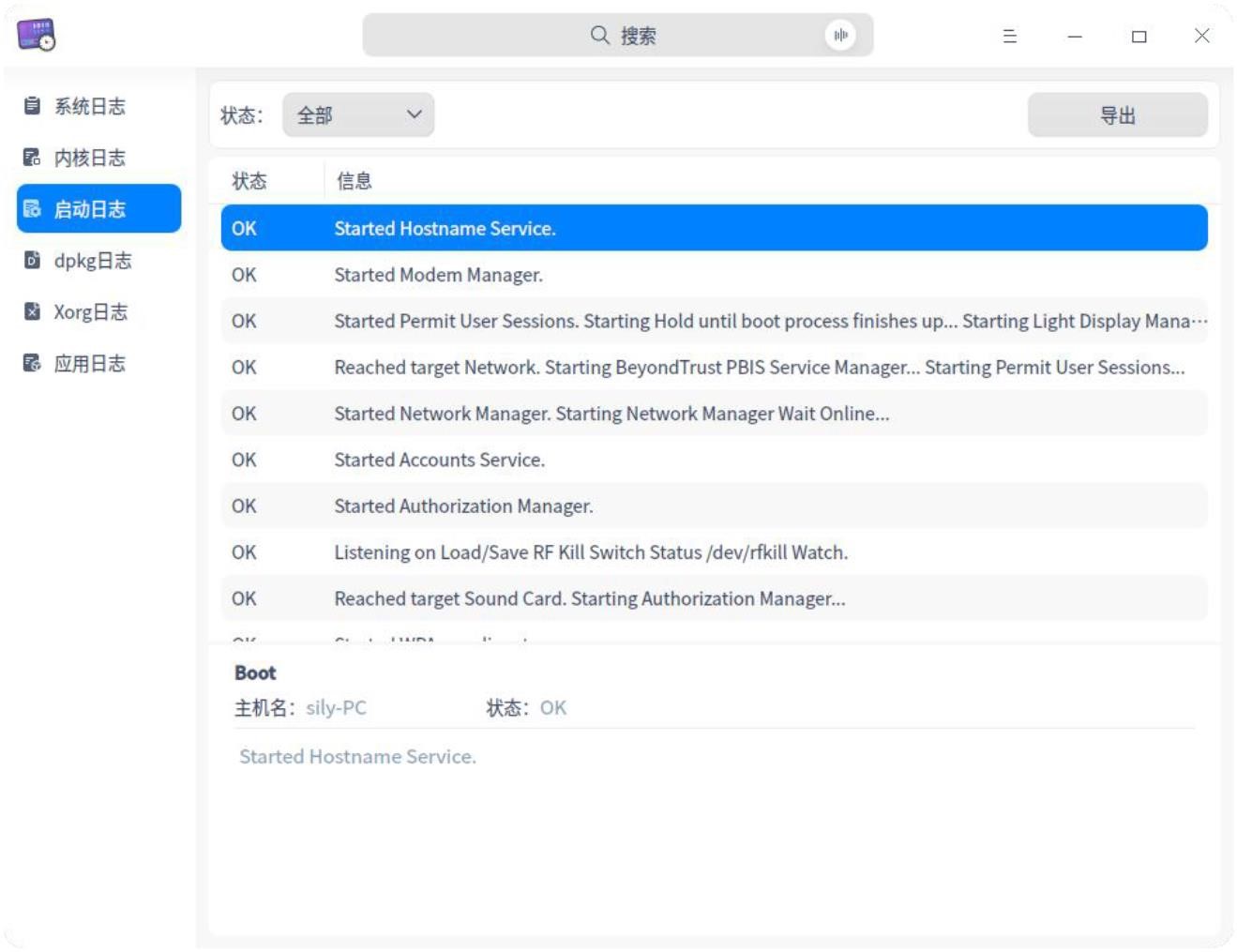
Task: Go to Xorg日志
Action: [x=98, y=311]
